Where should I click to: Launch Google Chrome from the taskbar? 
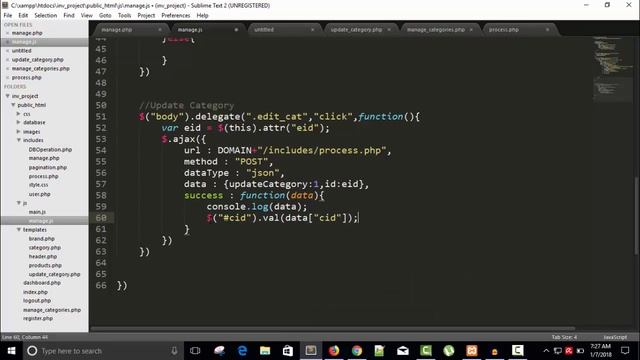point(357,351)
